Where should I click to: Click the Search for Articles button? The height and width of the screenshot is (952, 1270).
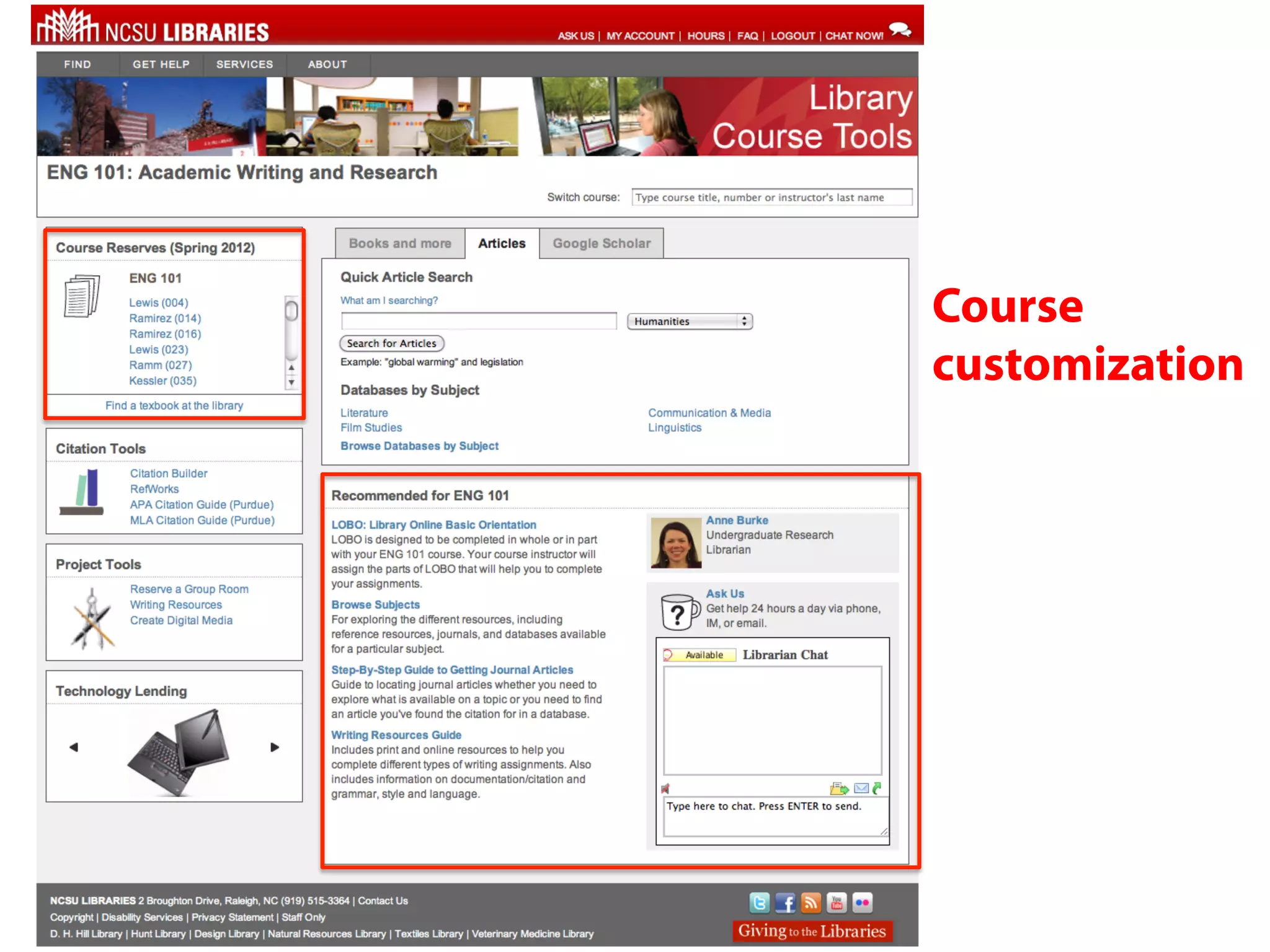tap(391, 343)
